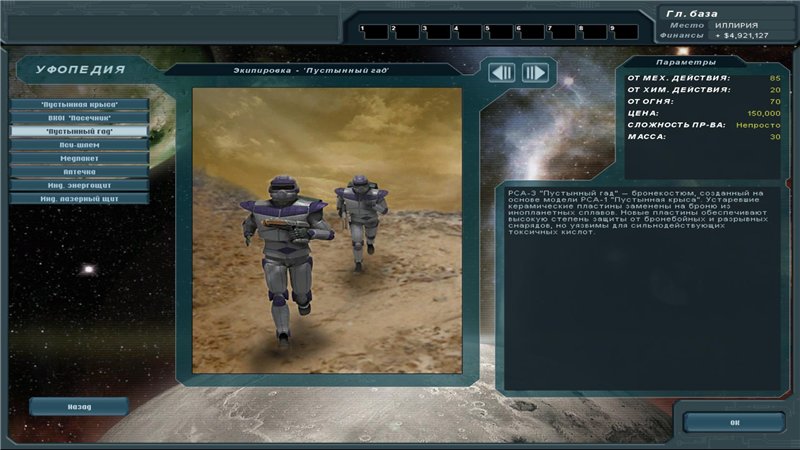Click the ОТ ОГНЯ value 70
Screen dimensions: 800x450
[775, 102]
